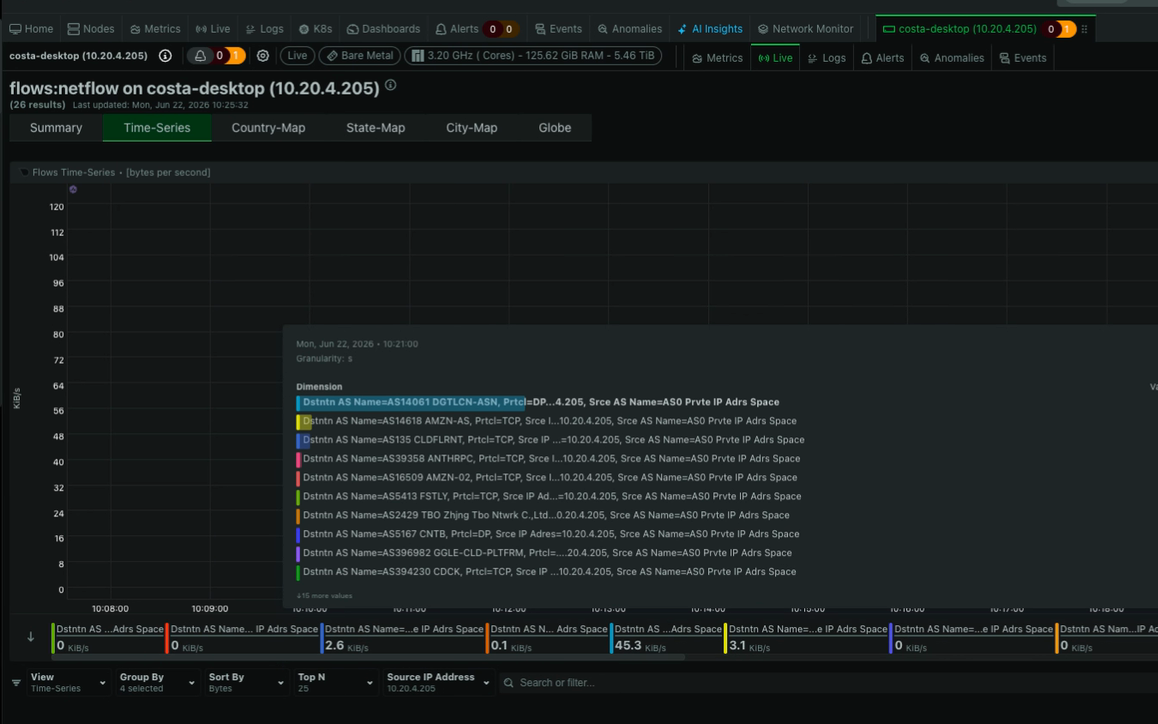This screenshot has height=724, width=1158.
Task: Open the node-level Metrics tab
Action: click(717, 58)
